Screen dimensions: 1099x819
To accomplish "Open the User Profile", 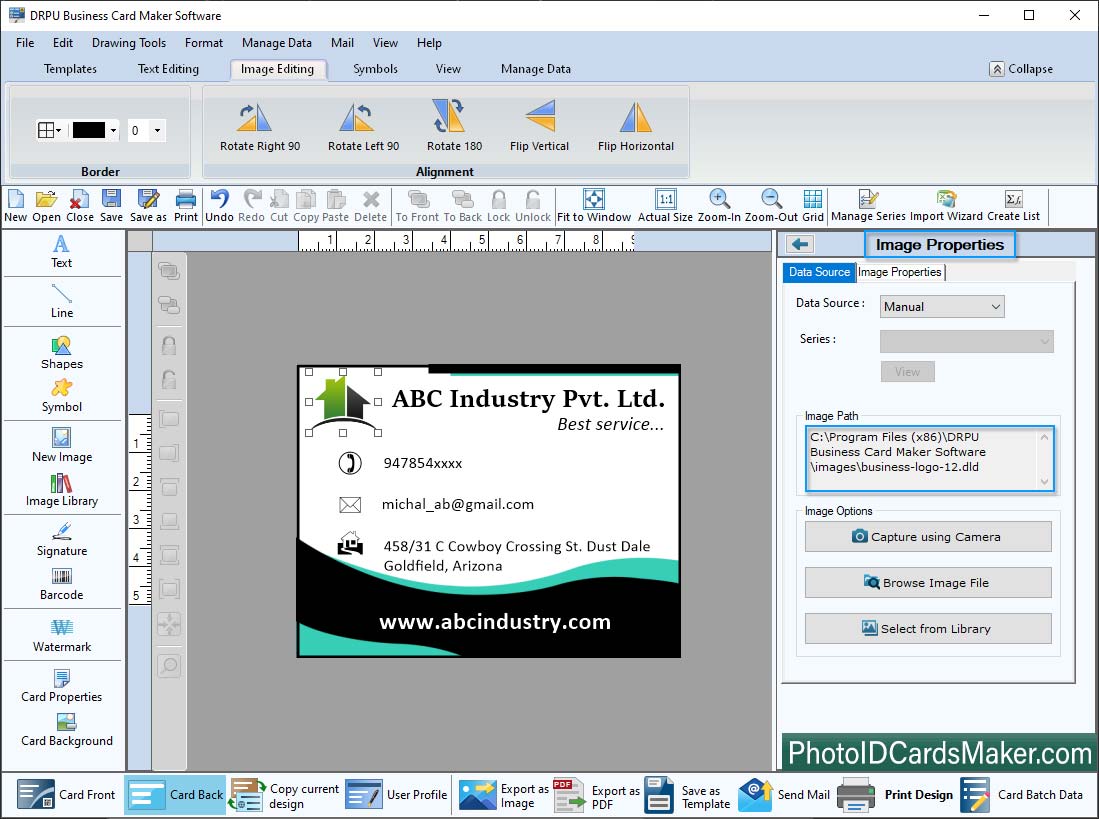I will coord(397,794).
